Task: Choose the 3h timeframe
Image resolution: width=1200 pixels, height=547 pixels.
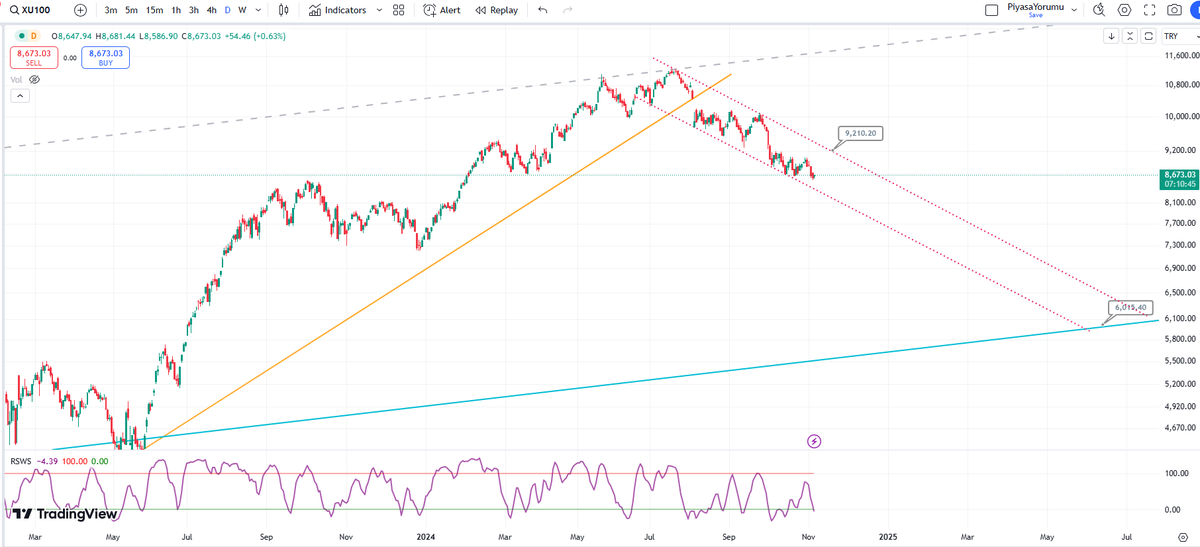Action: (x=193, y=10)
